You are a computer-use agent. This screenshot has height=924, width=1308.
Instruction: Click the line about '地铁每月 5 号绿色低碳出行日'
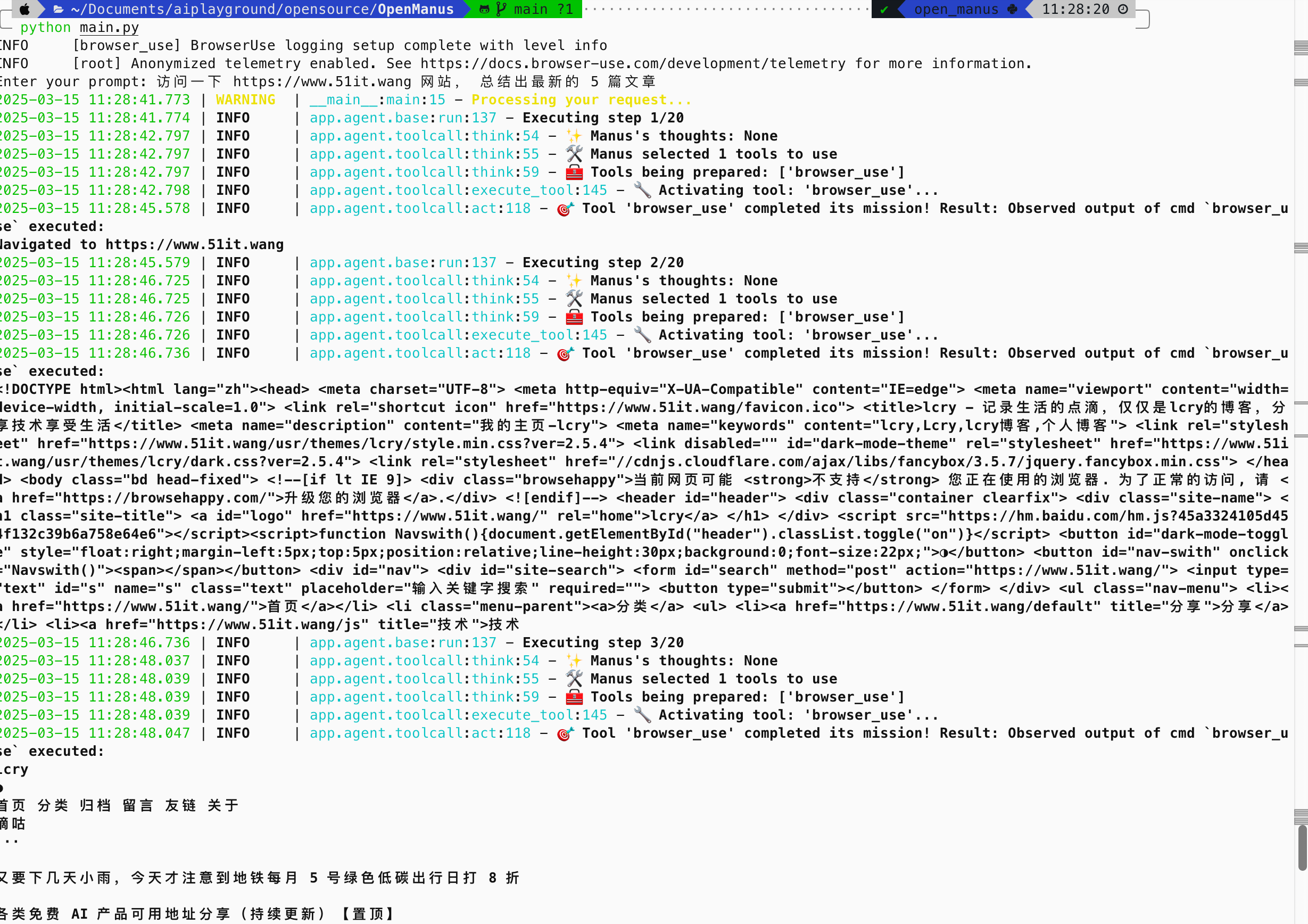pos(260,878)
